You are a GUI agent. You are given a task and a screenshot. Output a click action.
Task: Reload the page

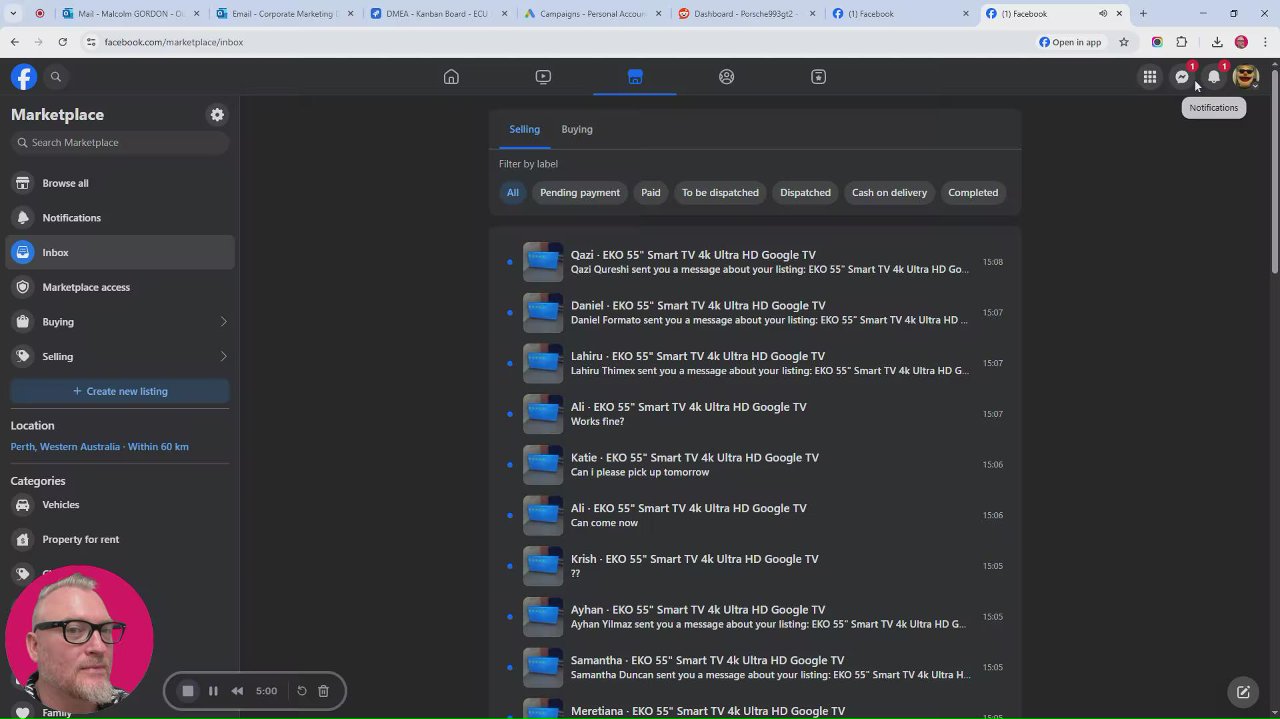pyautogui.click(x=62, y=42)
